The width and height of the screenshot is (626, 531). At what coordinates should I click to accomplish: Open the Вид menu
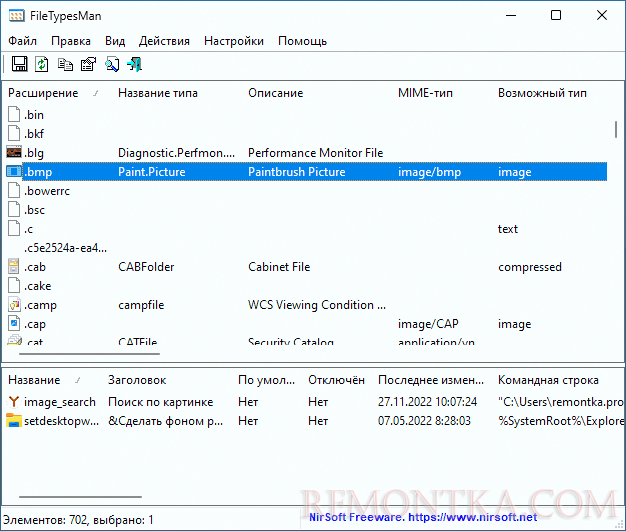[x=115, y=41]
